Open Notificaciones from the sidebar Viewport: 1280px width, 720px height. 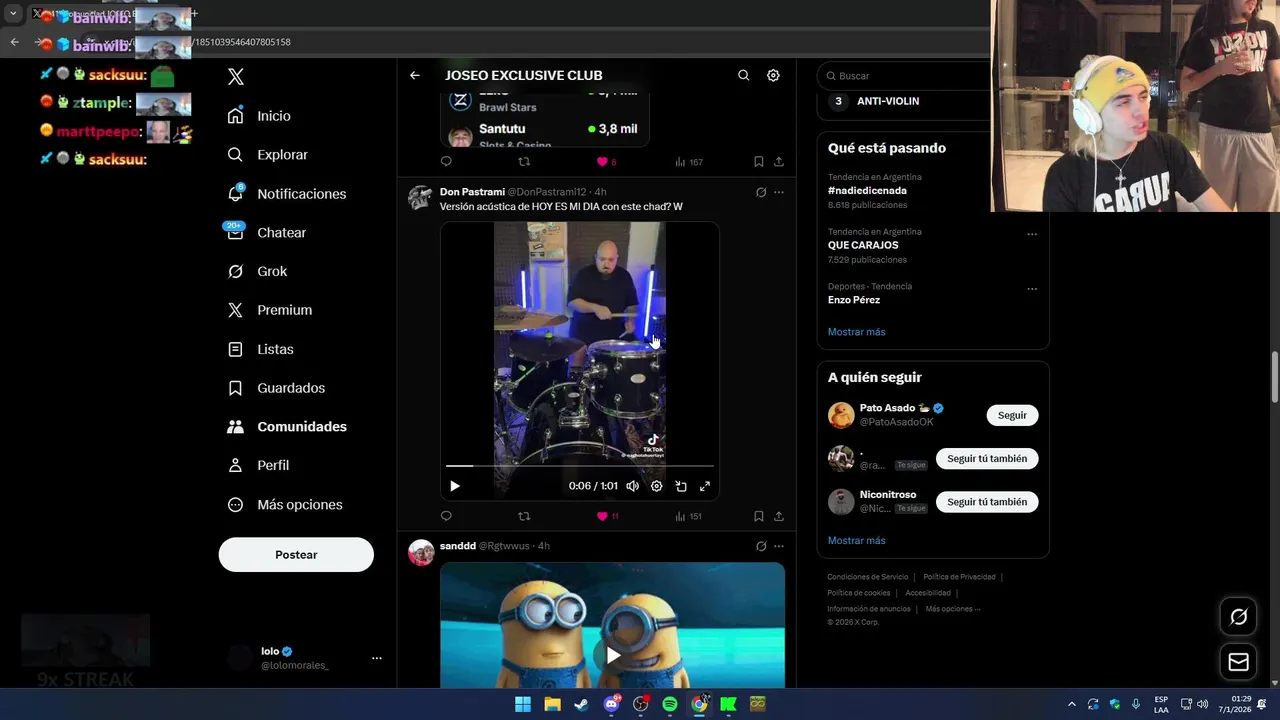tap(287, 194)
